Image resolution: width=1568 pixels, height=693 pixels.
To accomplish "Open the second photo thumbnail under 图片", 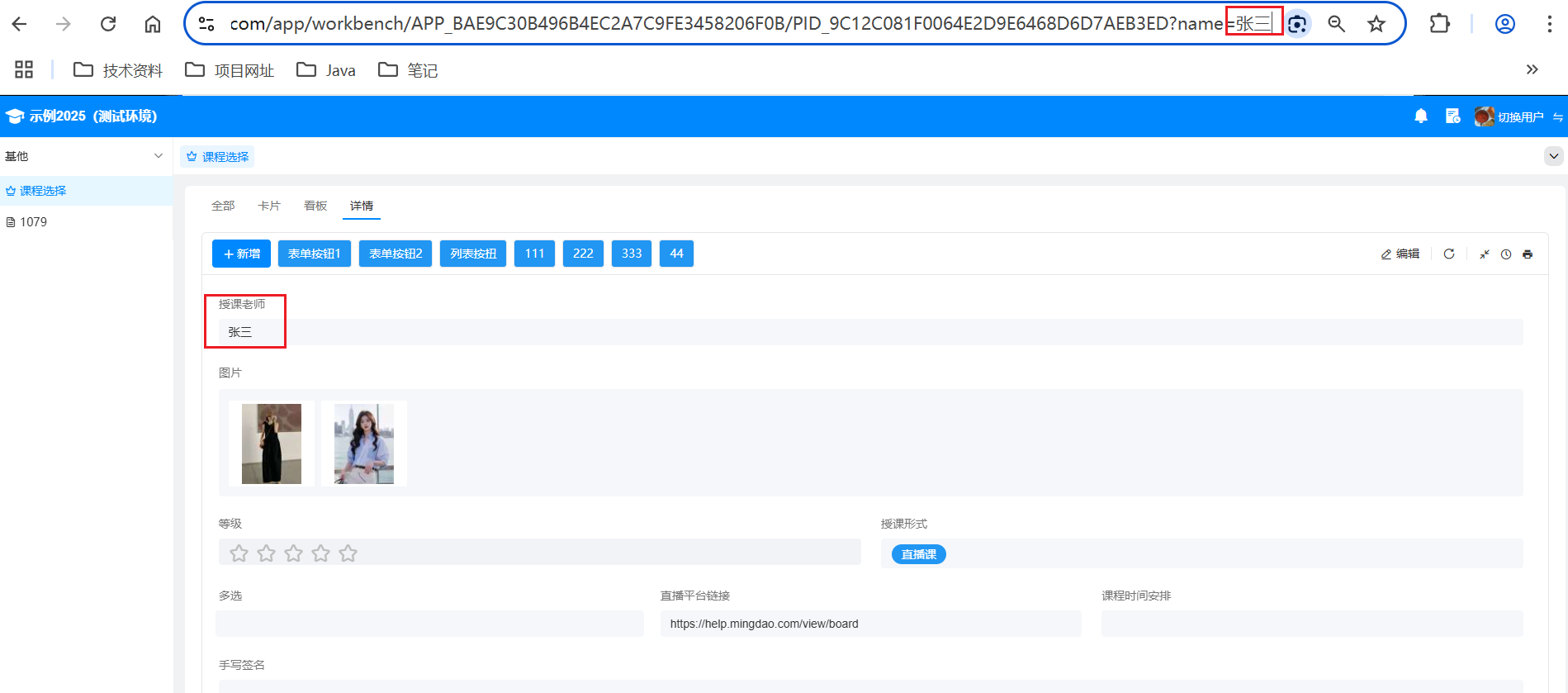I will pyautogui.click(x=363, y=444).
